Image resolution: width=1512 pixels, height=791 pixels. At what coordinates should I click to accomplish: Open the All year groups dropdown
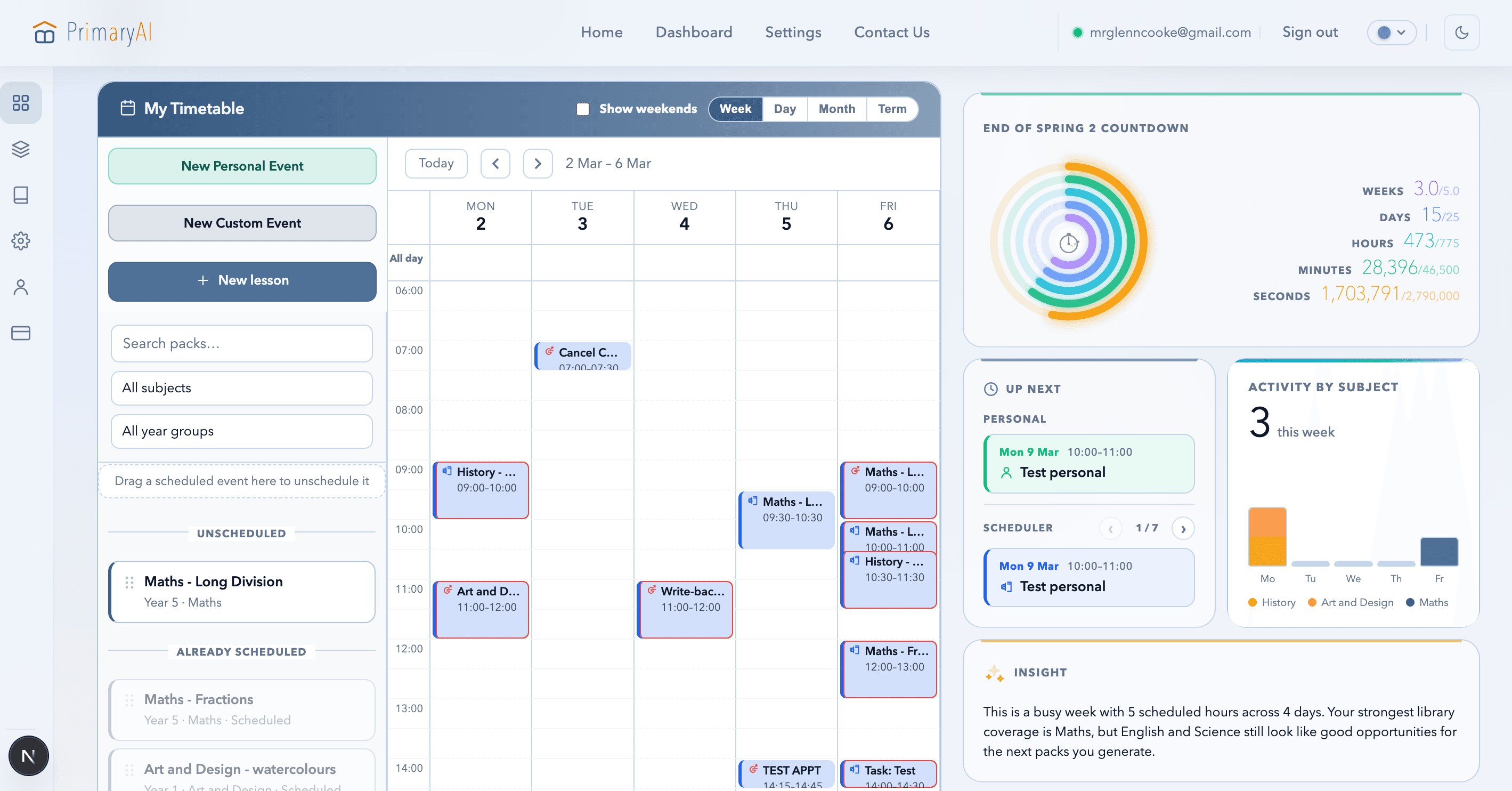241,431
